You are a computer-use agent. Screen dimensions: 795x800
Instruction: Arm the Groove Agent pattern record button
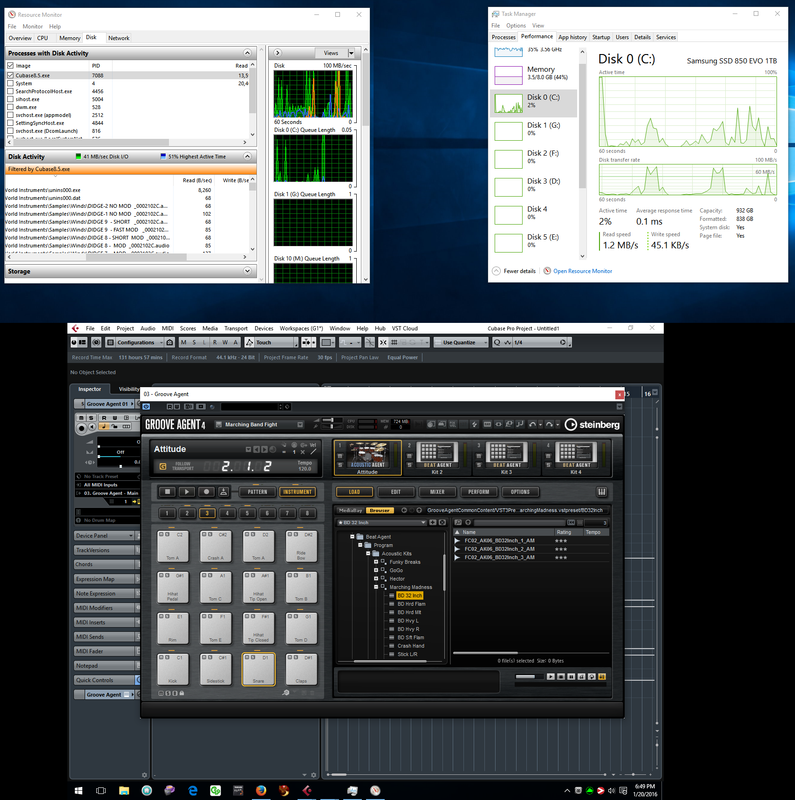(x=206, y=492)
